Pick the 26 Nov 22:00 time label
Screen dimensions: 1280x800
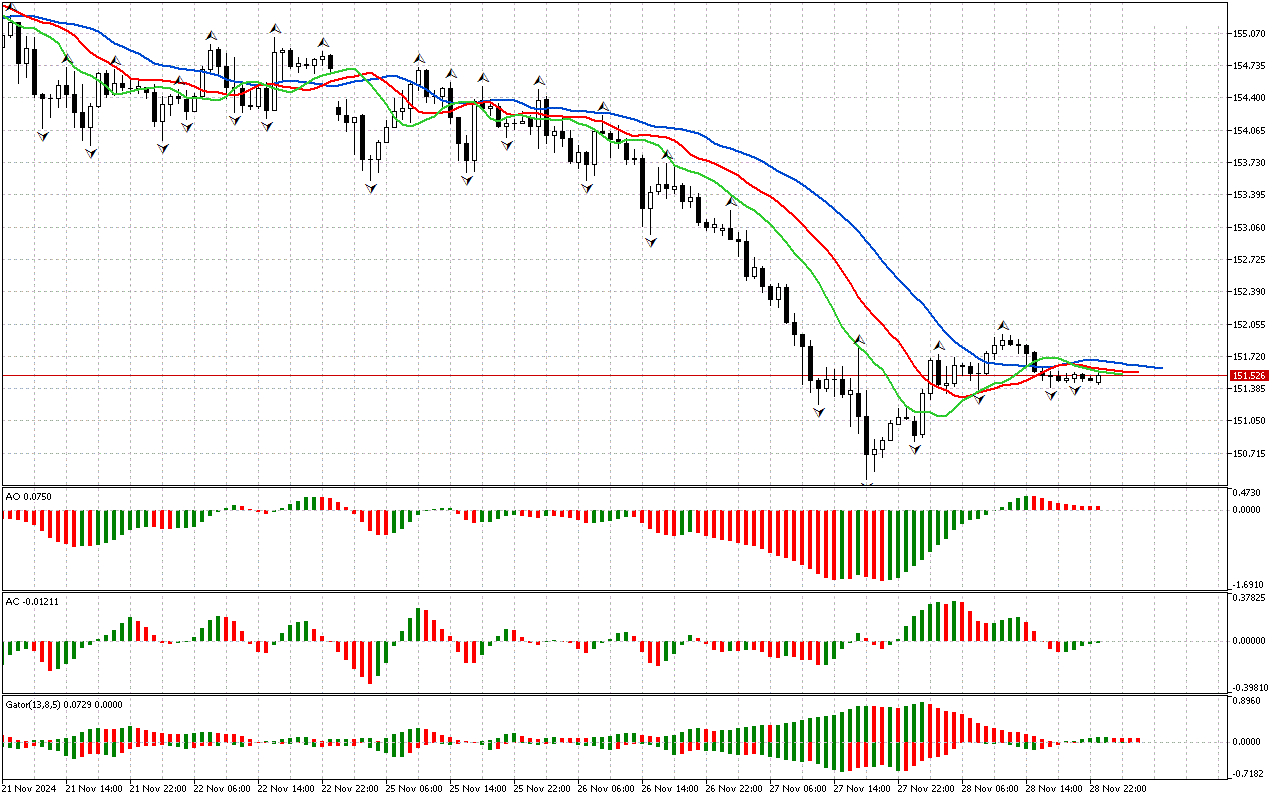734,789
